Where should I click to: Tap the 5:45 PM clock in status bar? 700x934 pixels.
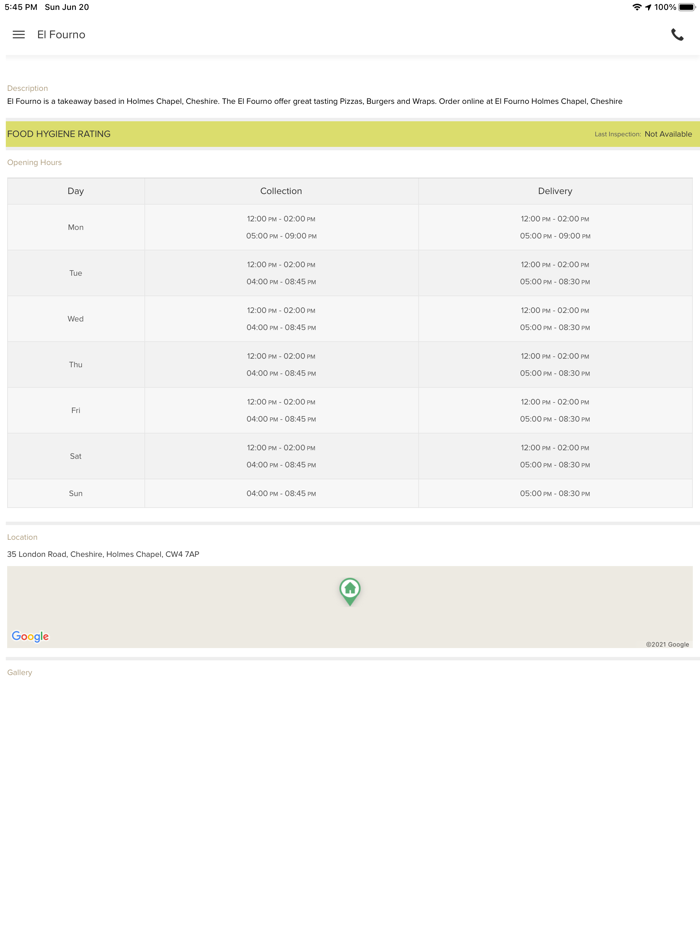click(21, 7)
